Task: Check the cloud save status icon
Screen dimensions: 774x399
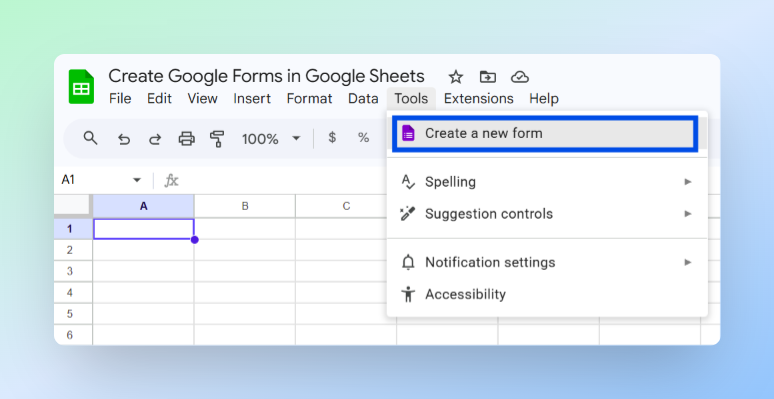Action: coord(520,77)
